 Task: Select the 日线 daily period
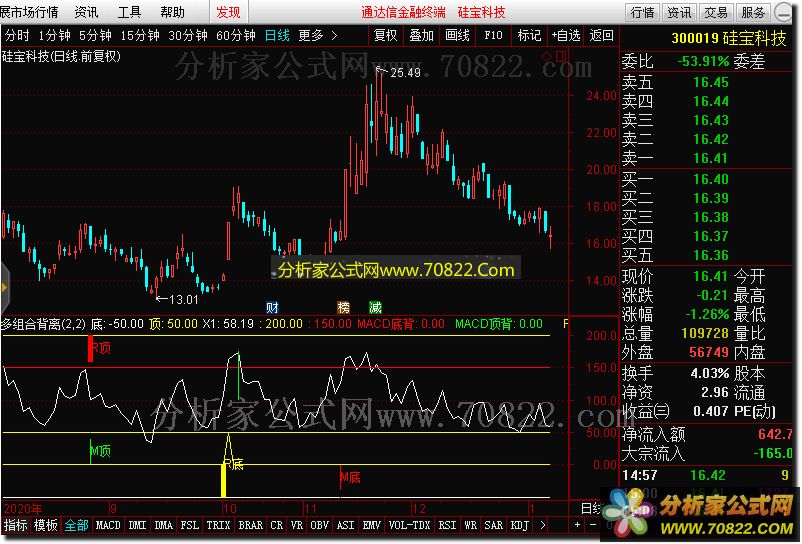click(277, 36)
